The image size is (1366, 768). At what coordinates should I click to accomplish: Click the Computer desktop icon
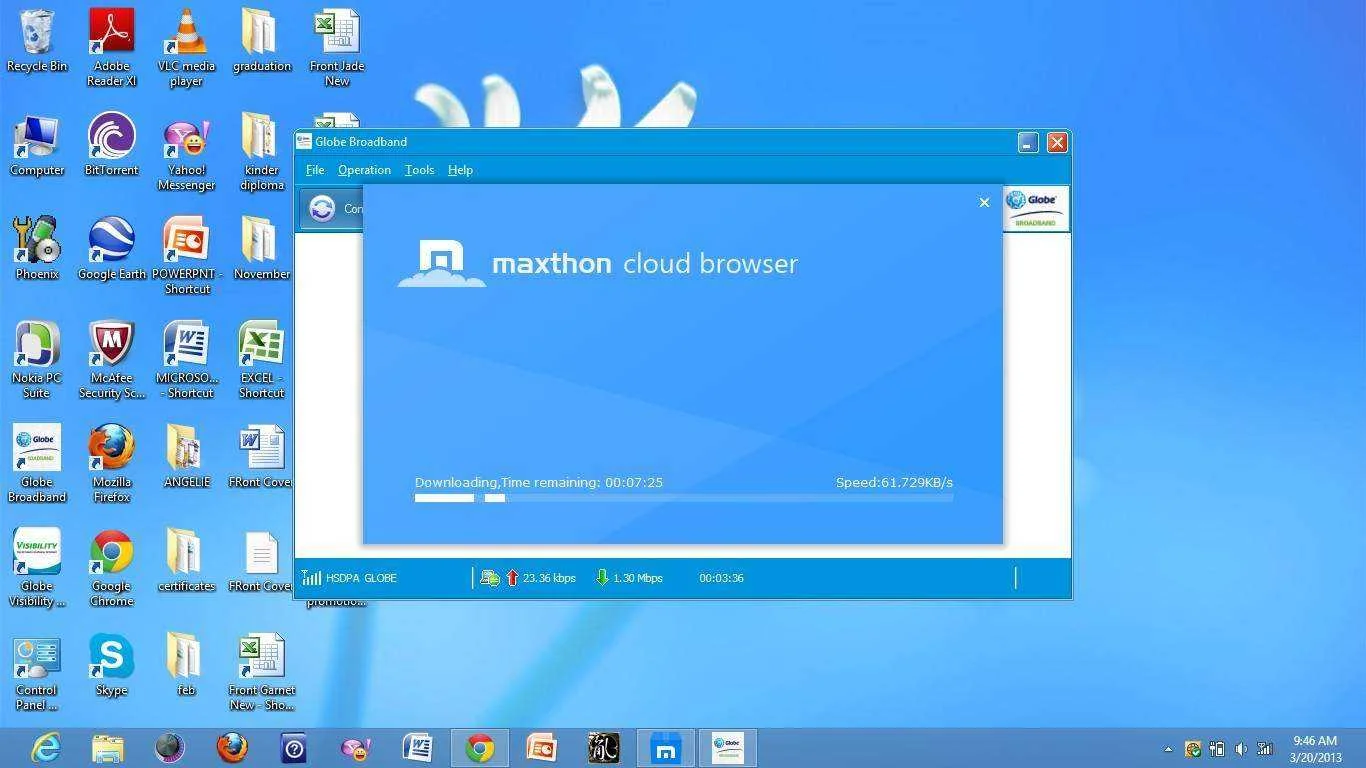37,146
